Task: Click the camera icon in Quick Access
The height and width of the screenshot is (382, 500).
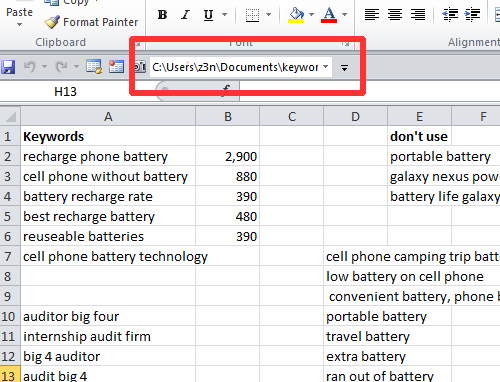Action: pos(140,67)
